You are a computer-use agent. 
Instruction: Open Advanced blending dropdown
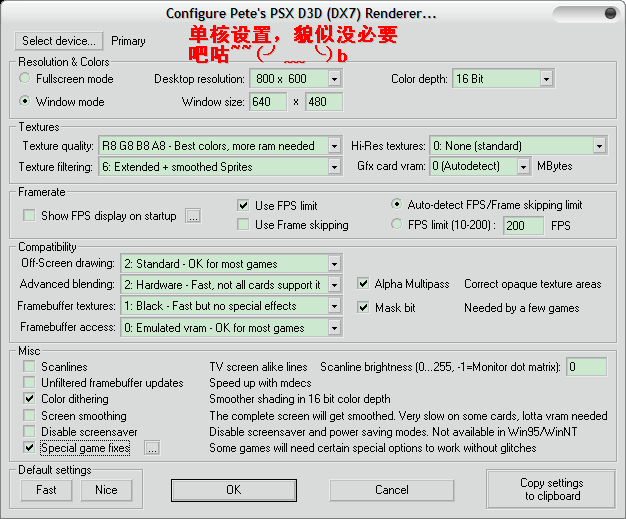point(335,285)
